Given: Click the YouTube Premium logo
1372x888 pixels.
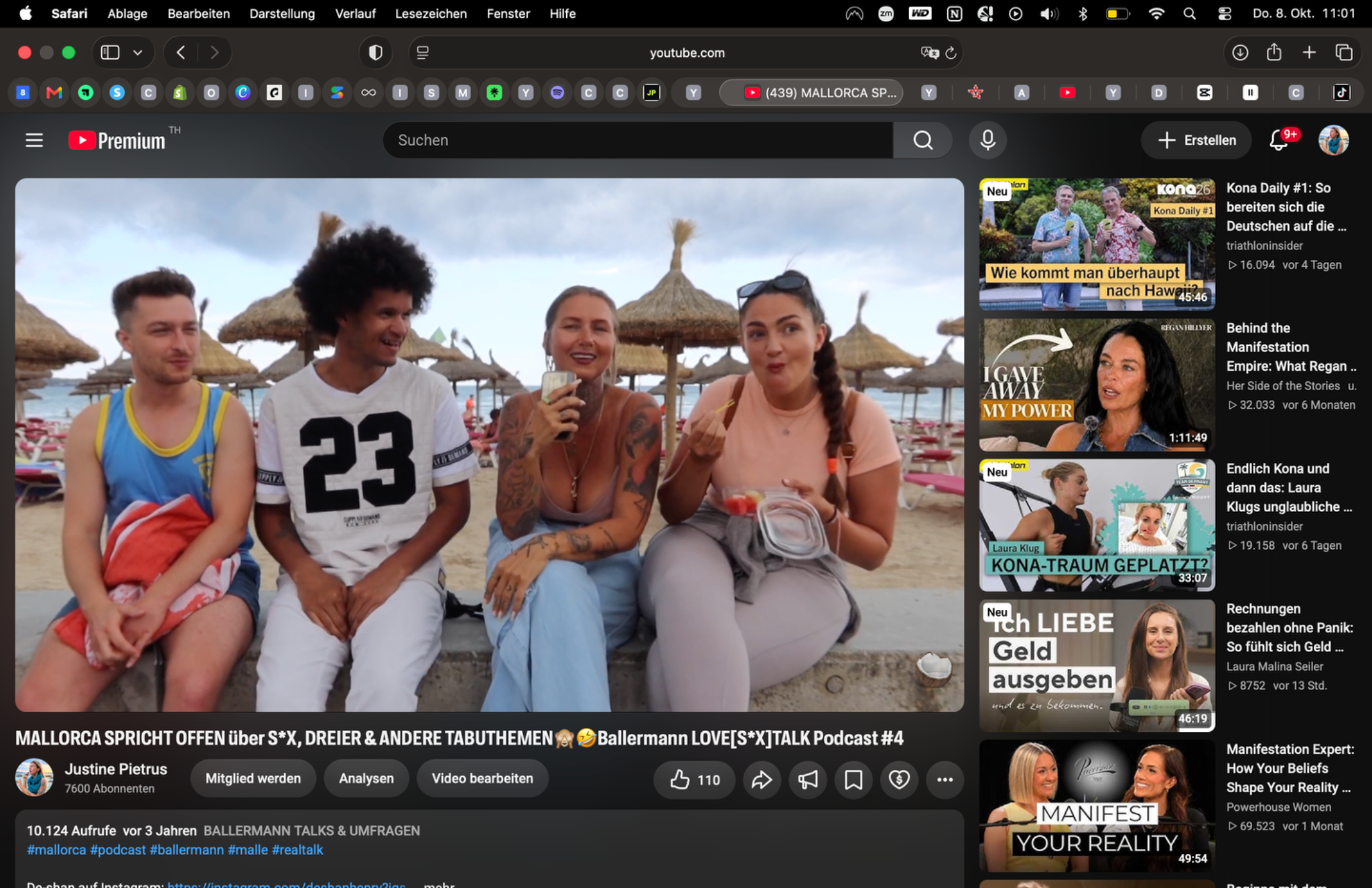Looking at the screenshot, I should click(117, 140).
